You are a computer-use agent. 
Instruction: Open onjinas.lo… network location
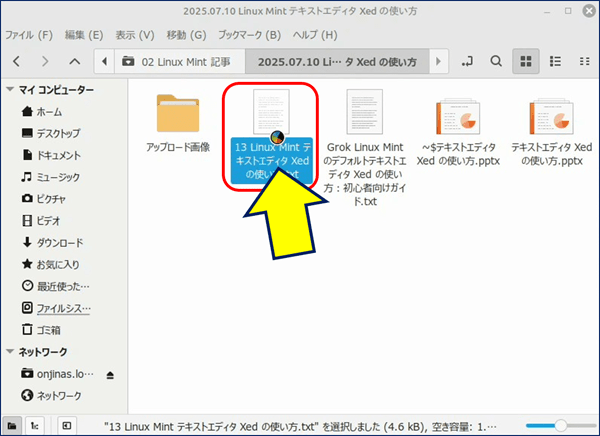[57, 374]
